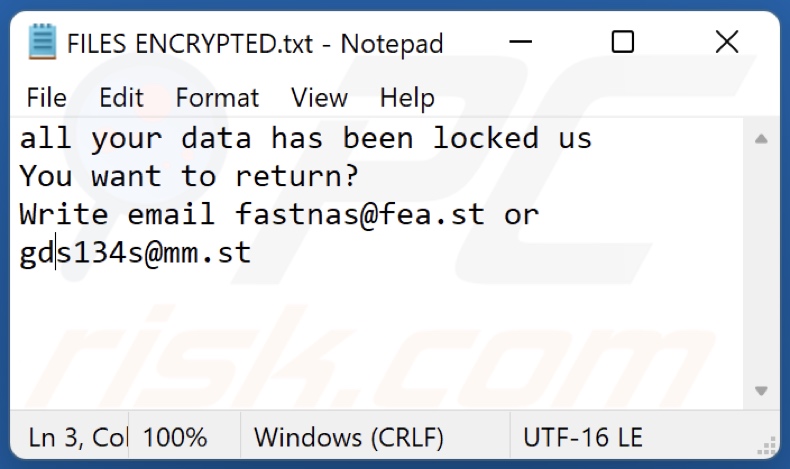Open the File menu
790x469 pixels.
(46, 98)
